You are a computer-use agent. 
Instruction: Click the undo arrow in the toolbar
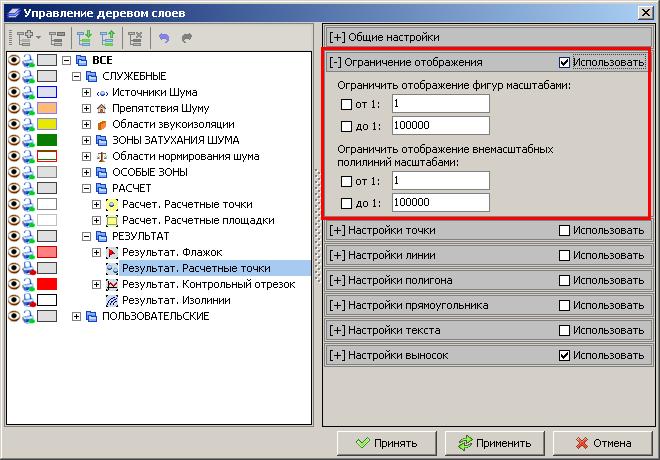[164, 37]
